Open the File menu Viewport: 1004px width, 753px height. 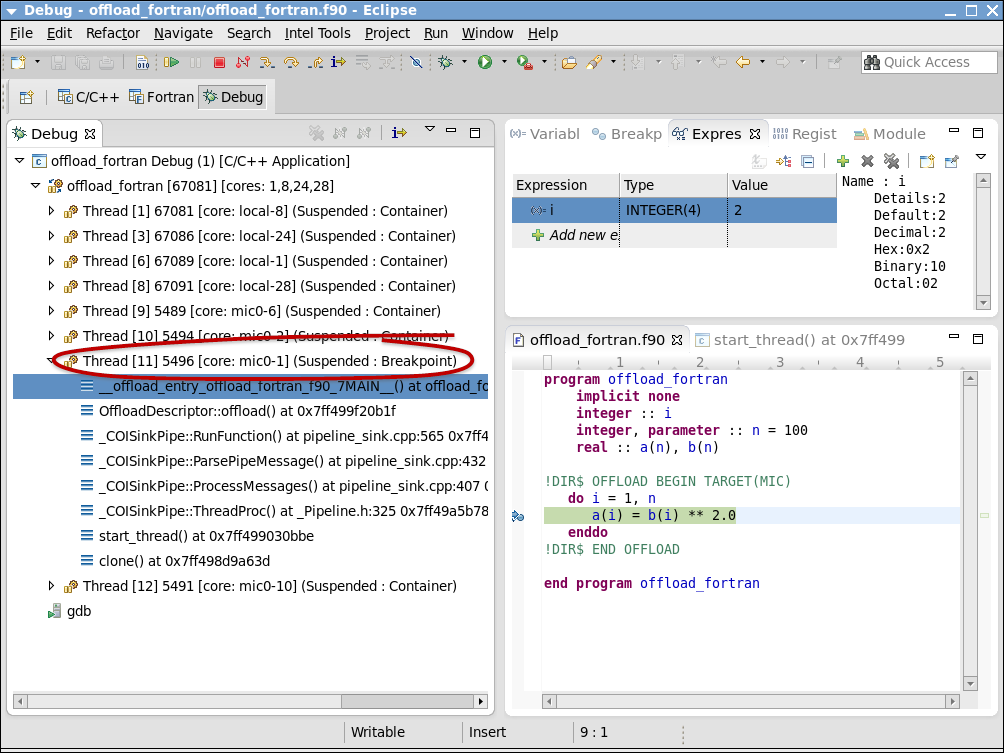[x=21, y=33]
